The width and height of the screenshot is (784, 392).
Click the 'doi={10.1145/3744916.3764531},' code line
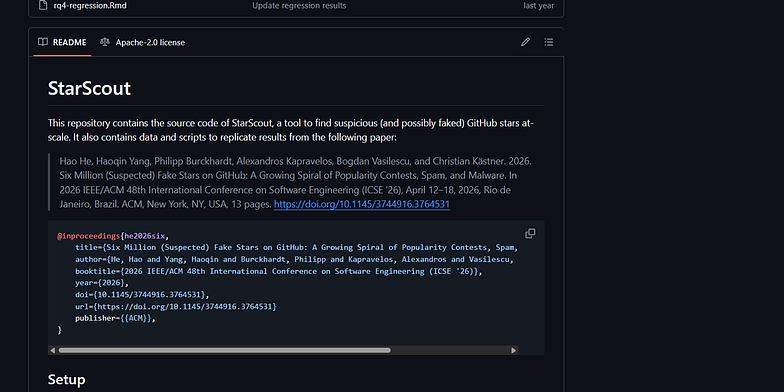142,294
